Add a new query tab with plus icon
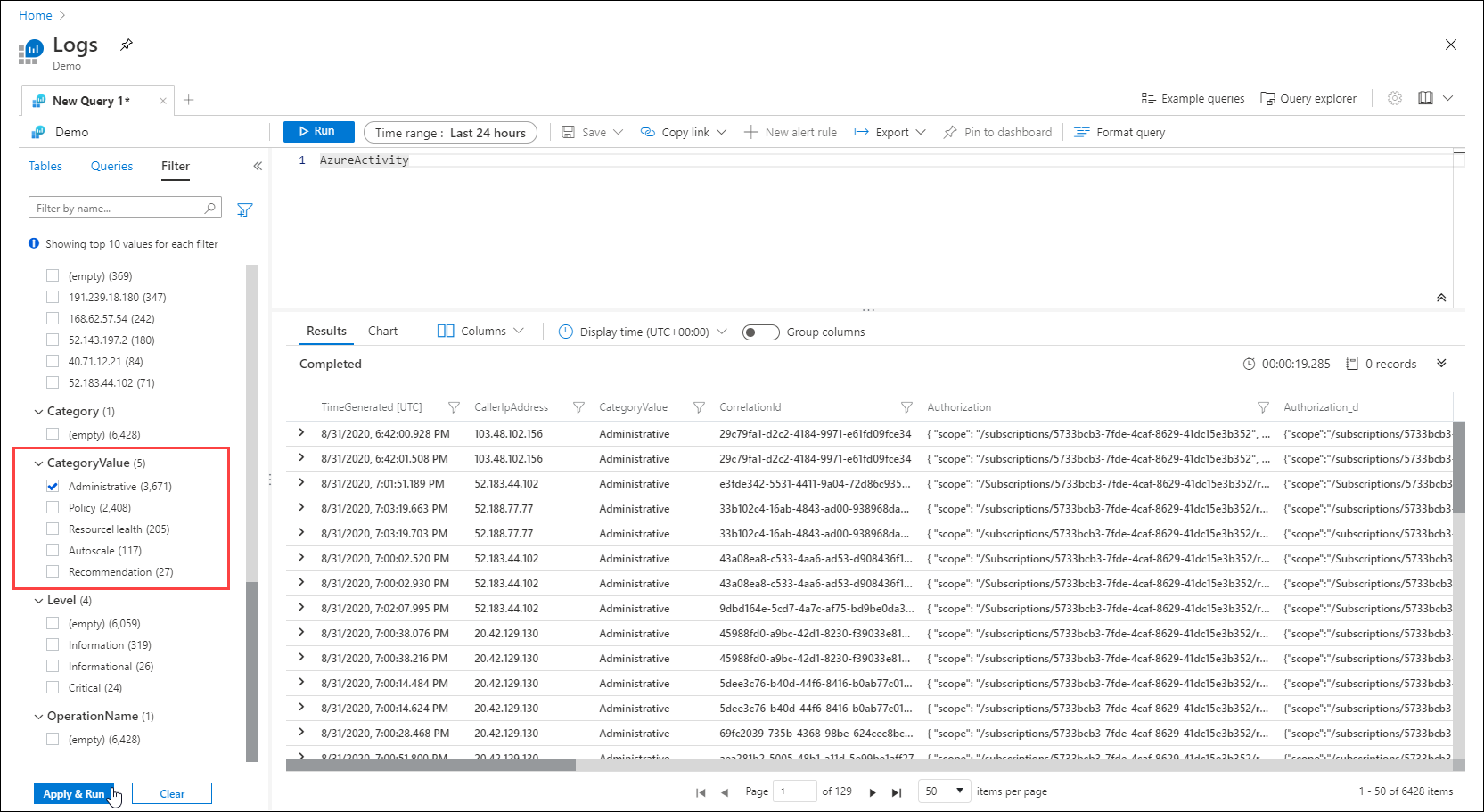 [189, 100]
